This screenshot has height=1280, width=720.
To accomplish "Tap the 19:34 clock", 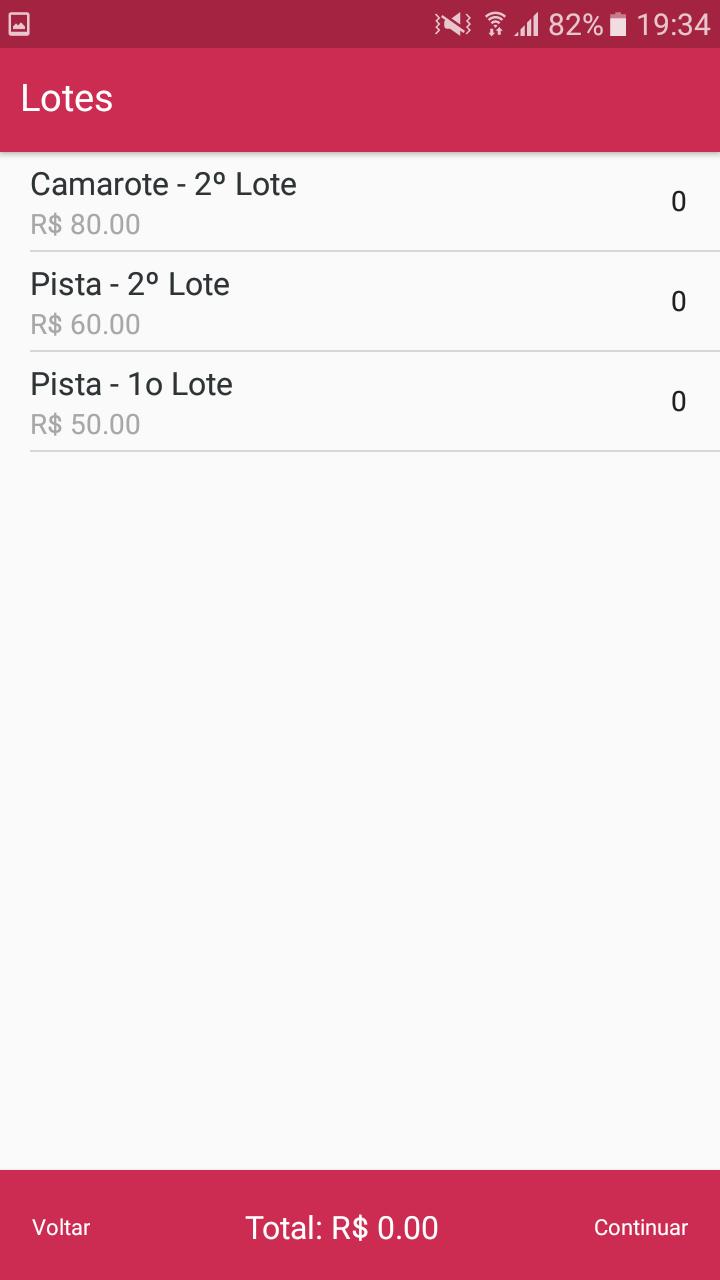I will point(673,24).
